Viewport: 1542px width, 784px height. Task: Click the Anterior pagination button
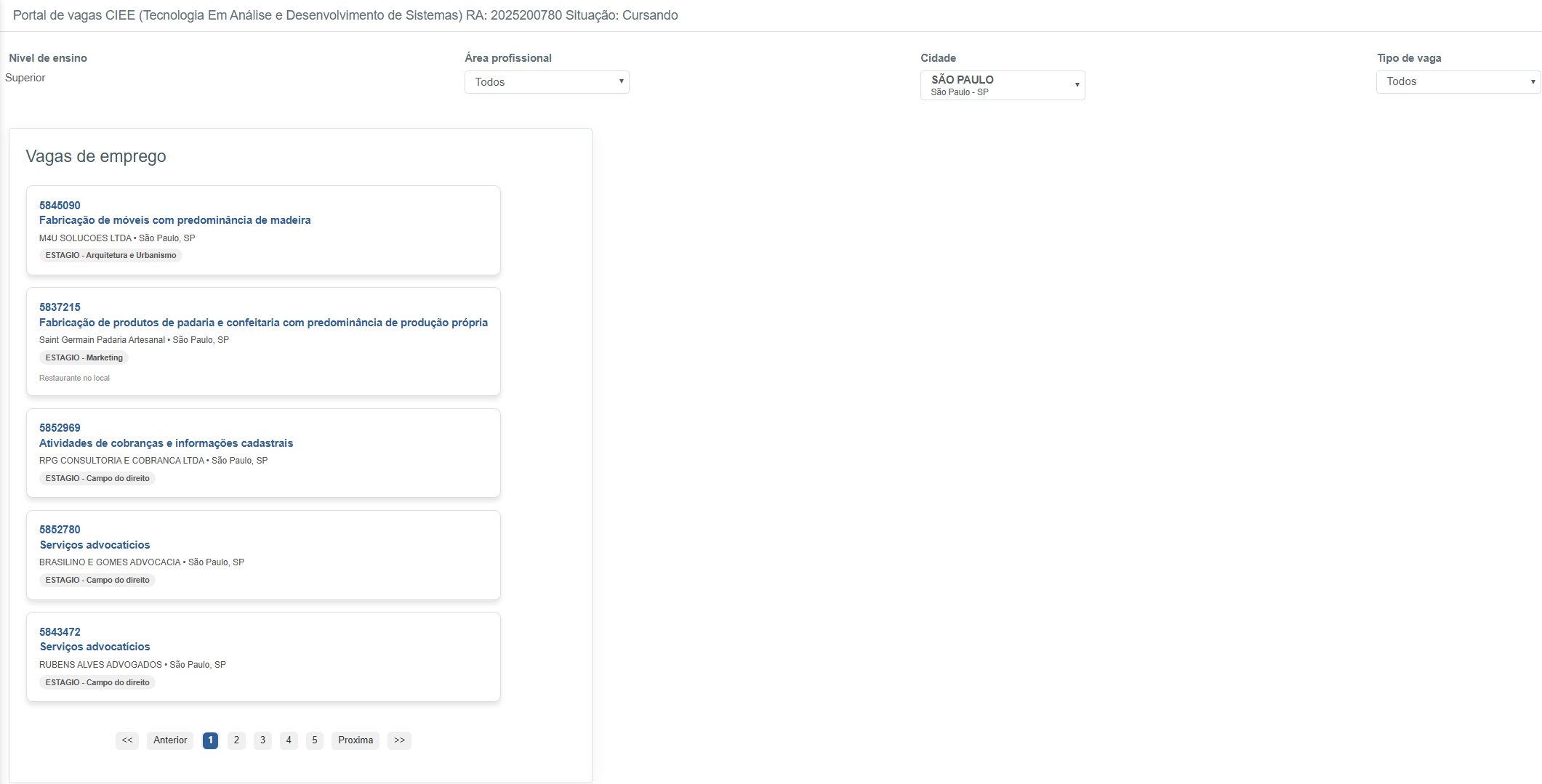point(170,740)
